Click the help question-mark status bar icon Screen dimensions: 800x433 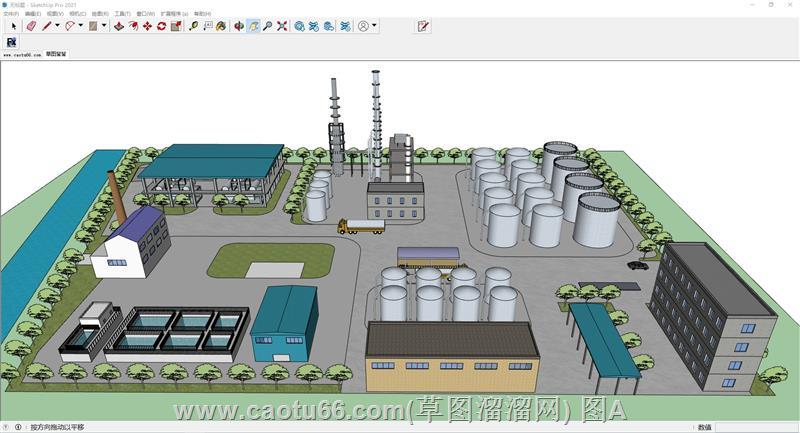6,427
